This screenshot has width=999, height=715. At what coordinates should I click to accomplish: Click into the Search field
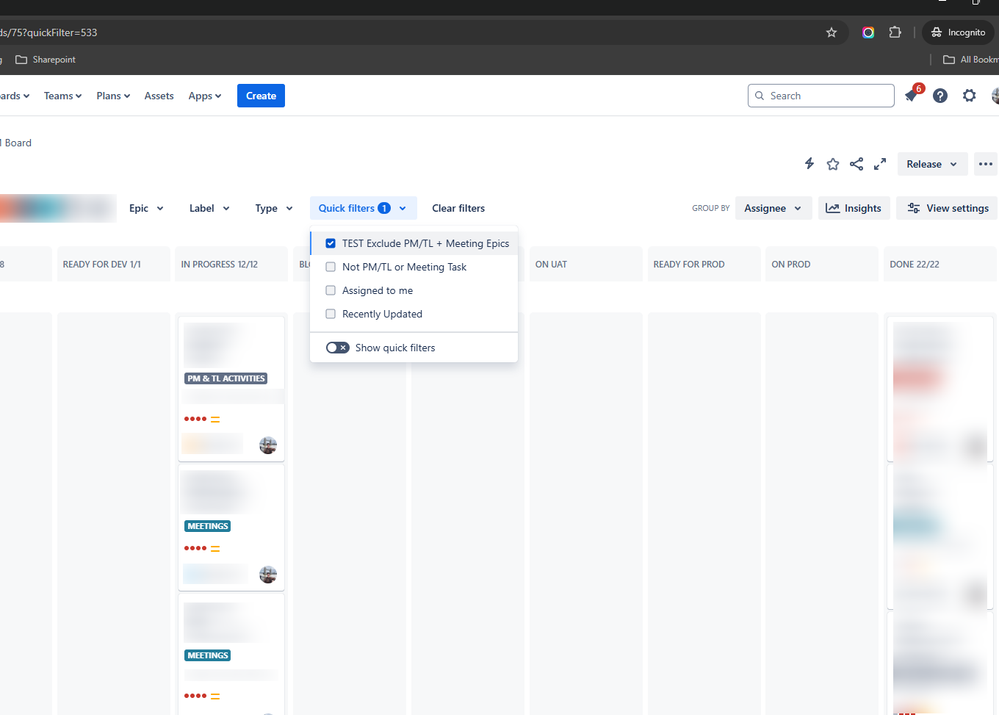[x=821, y=96]
